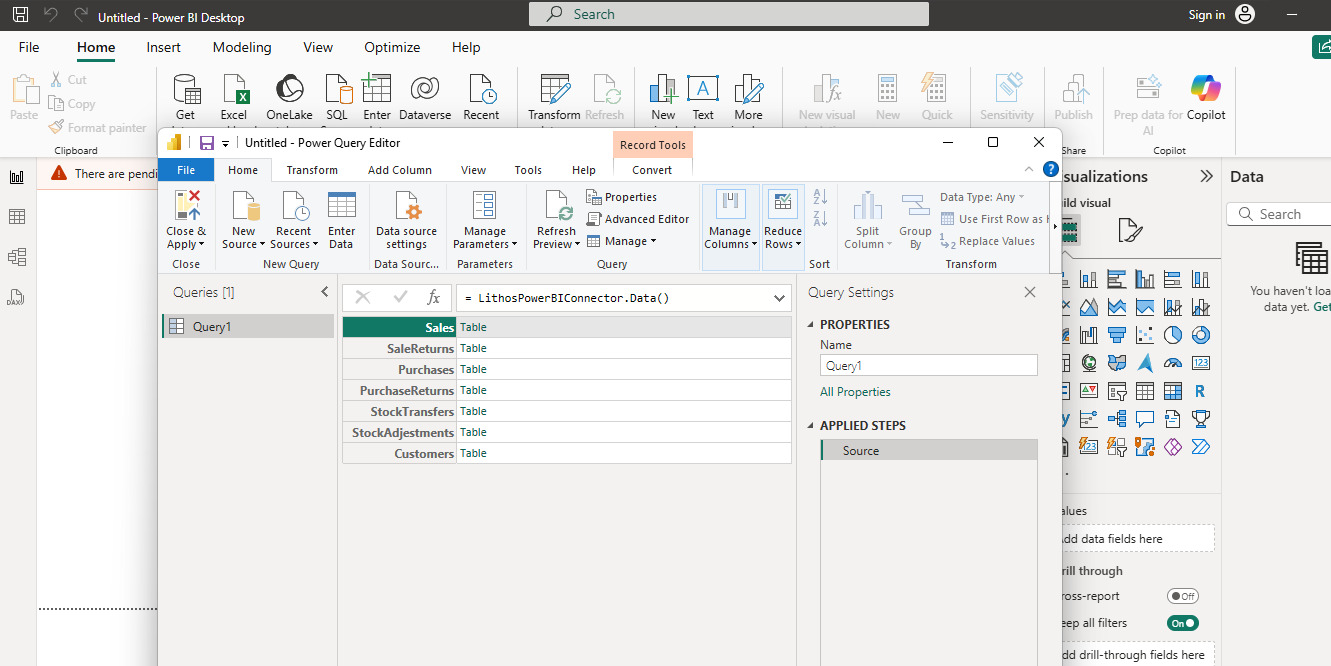Click the Dataverse icon
Screen dimensions: 1331x666
(x=425, y=89)
